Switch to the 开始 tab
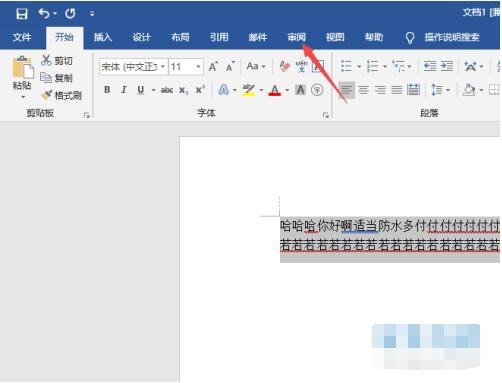This screenshot has width=502, height=383. pyautogui.click(x=64, y=37)
